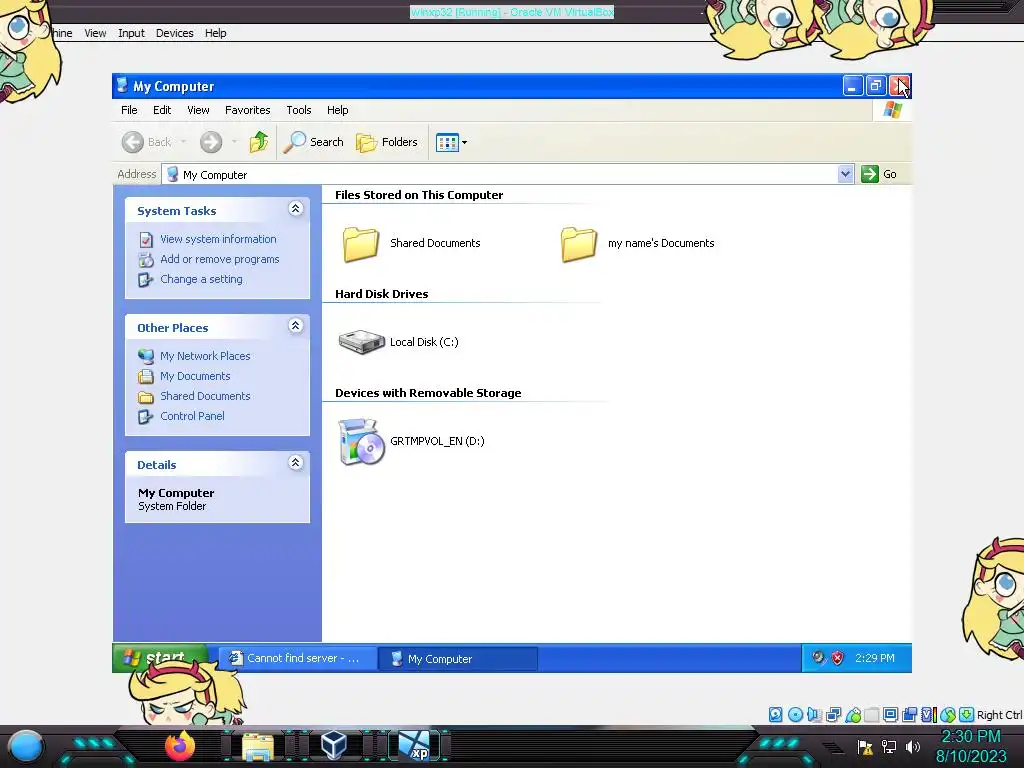
Task: Click VirtualBox USB status icon
Action: [x=853, y=714]
